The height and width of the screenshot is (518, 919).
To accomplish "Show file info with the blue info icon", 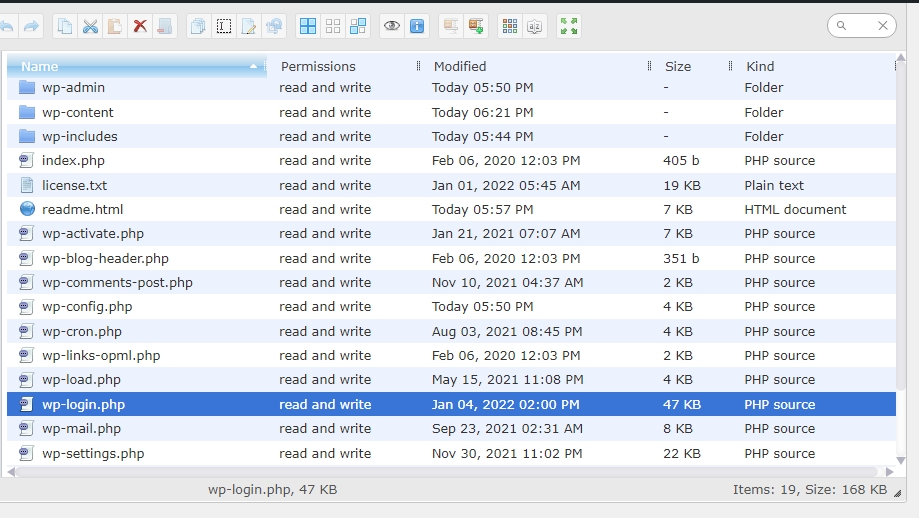I will (x=417, y=26).
